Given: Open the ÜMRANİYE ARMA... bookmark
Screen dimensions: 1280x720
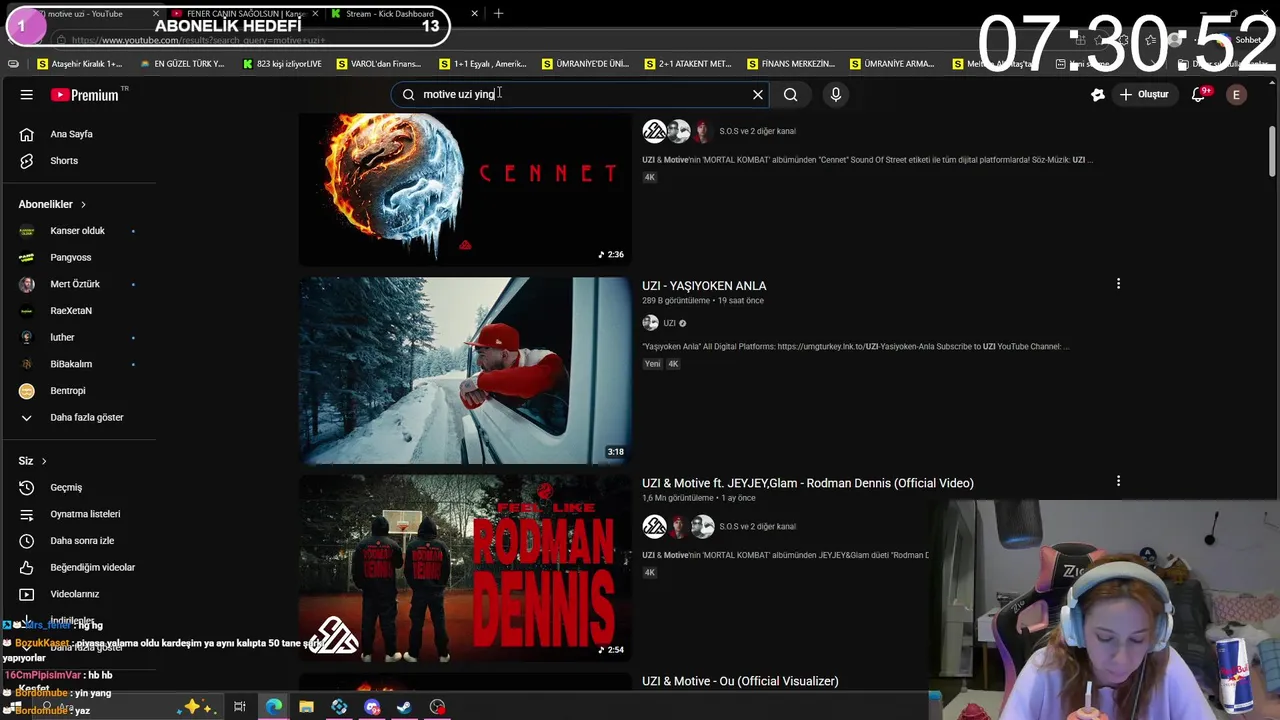Looking at the screenshot, I should coord(892,64).
